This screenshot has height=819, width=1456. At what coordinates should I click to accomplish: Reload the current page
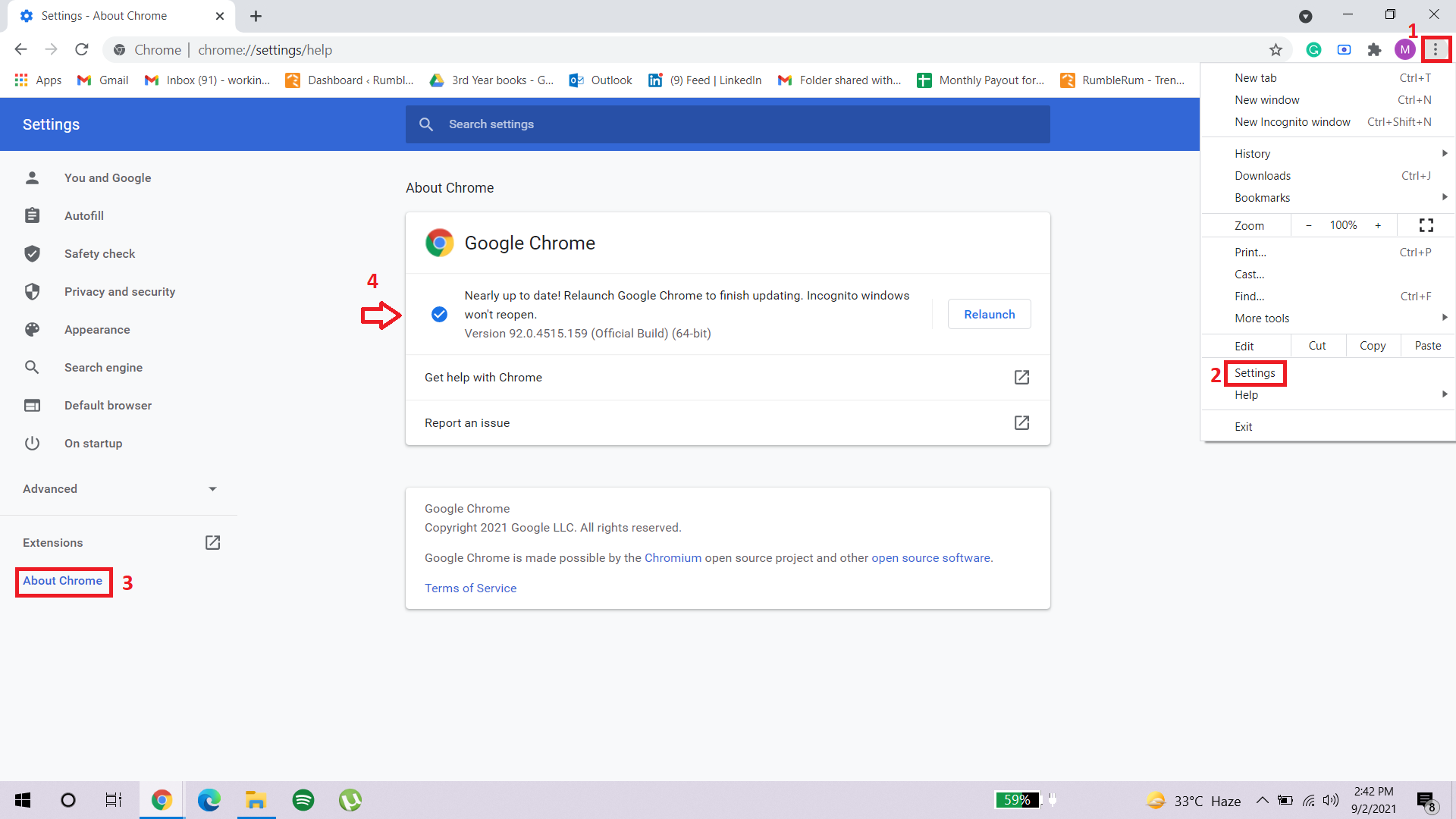82,50
